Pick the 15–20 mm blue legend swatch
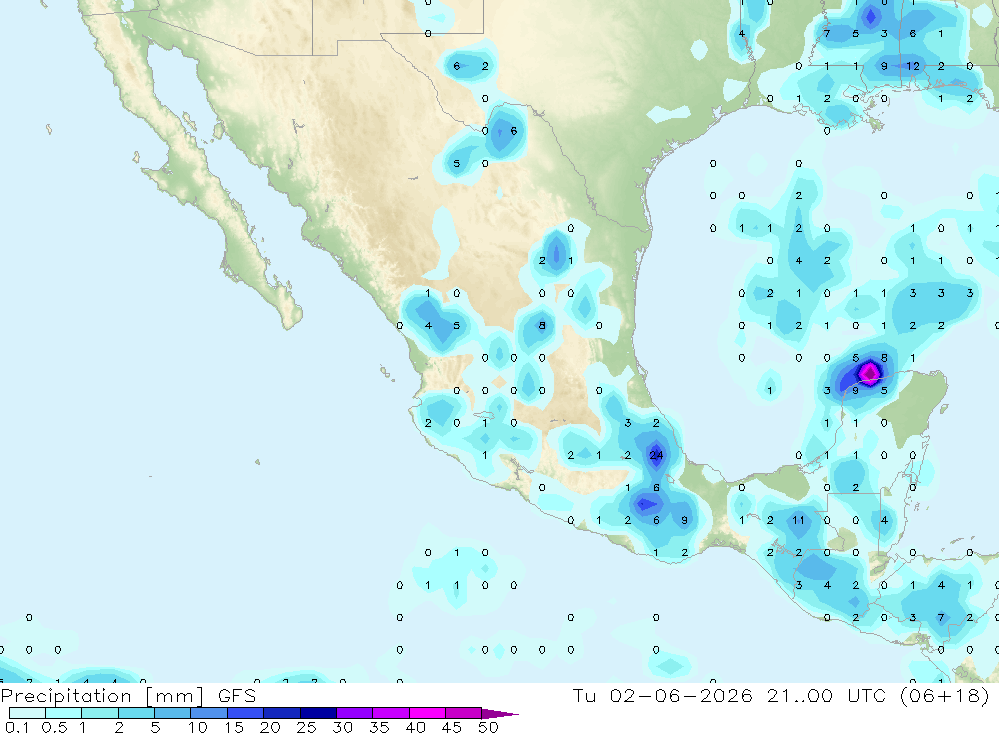Viewport: 1000px width, 733px height. pyautogui.click(x=245, y=713)
